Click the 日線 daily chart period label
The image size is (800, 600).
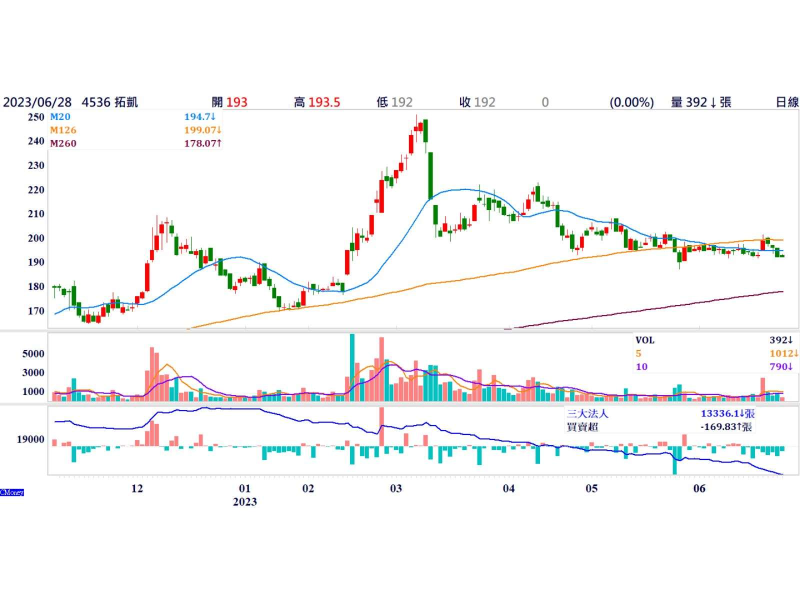786,102
